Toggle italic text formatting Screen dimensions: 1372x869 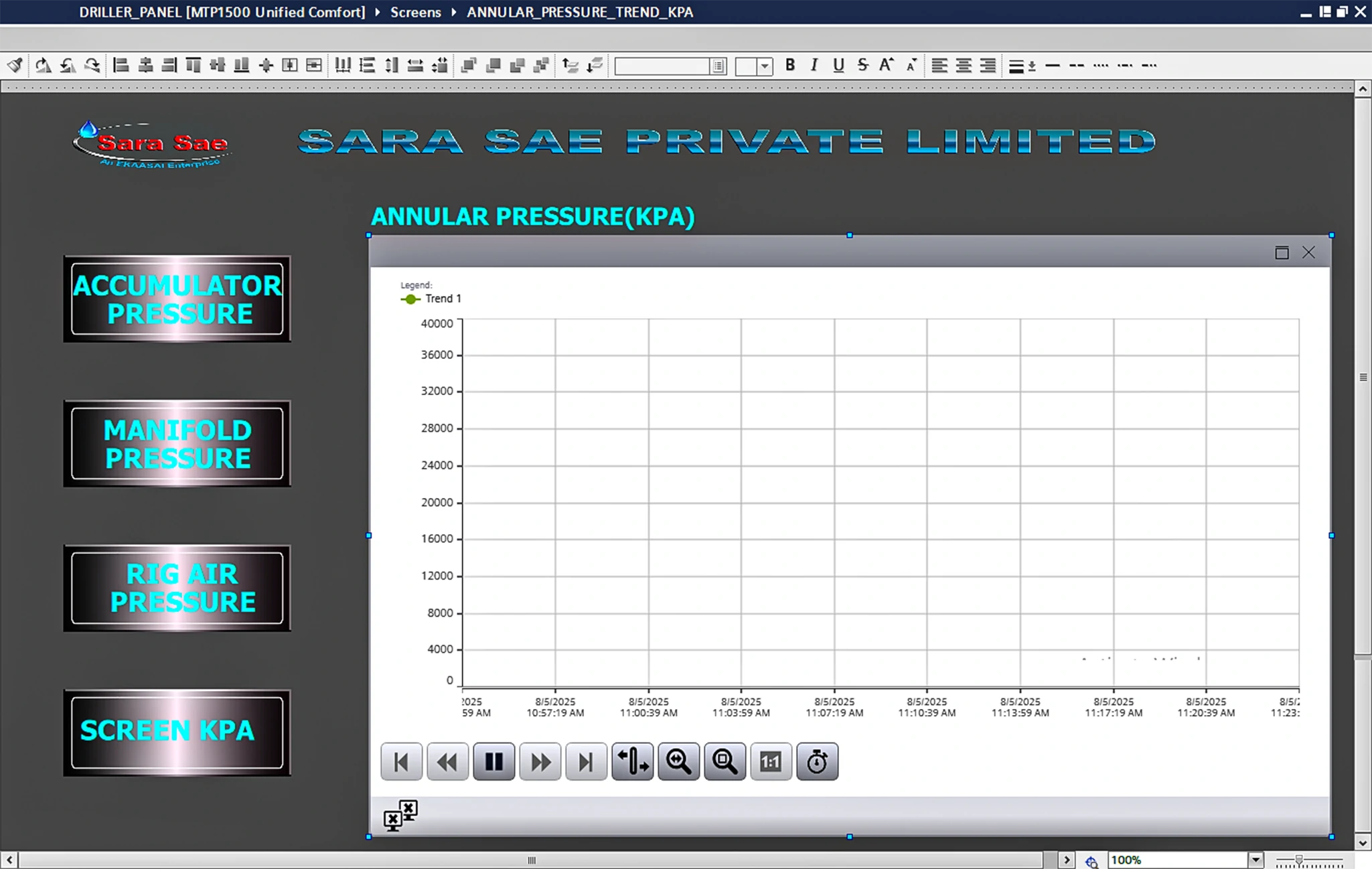pyautogui.click(x=814, y=66)
